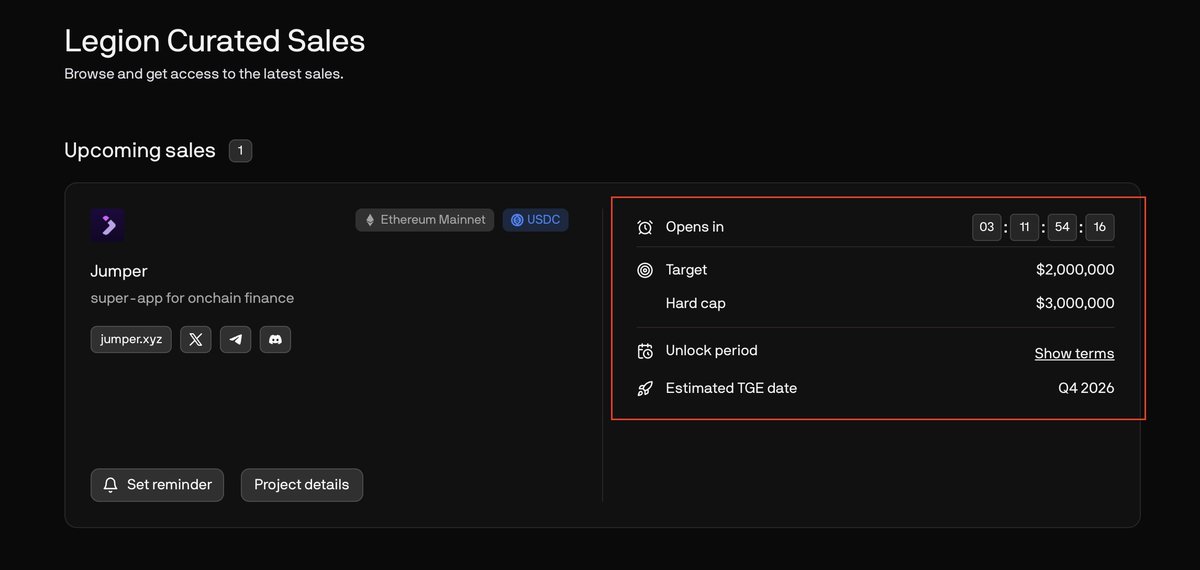Click the Upcoming sales heading
The image size is (1200, 570).
[x=140, y=150]
